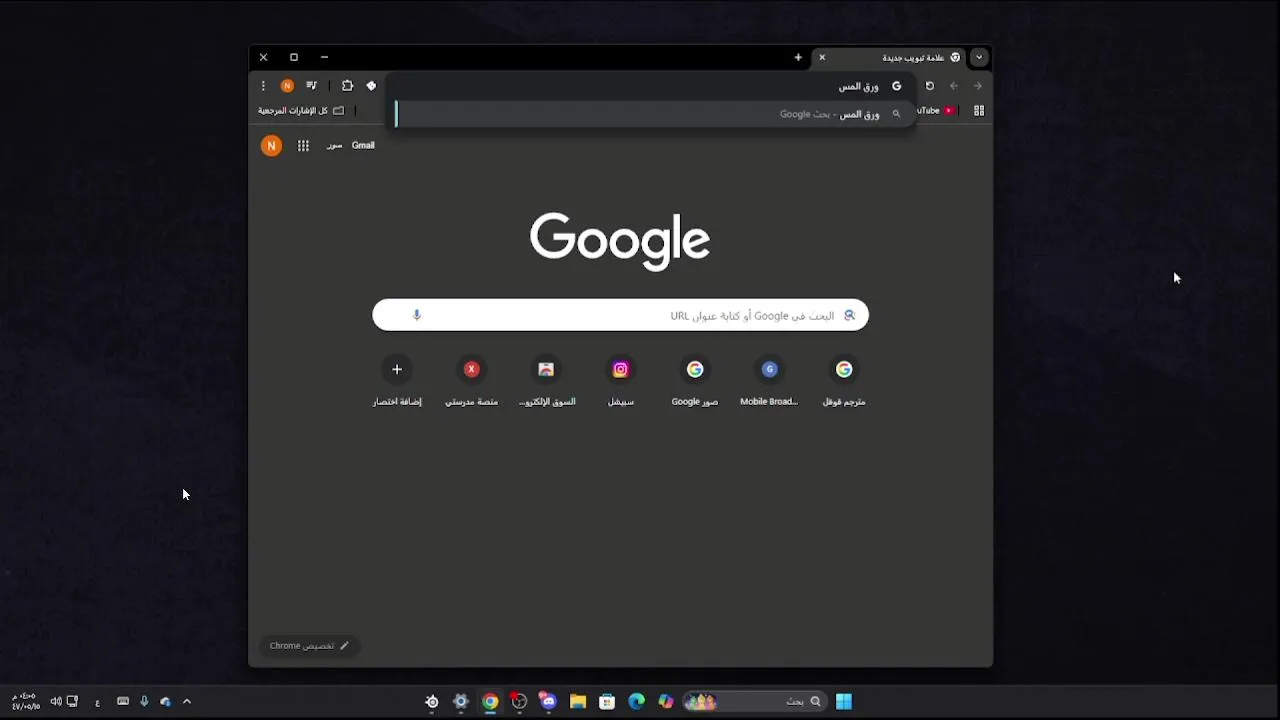Image resolution: width=1280 pixels, height=720 pixels.
Task: Open the Extensions puzzle icon
Action: pos(347,86)
